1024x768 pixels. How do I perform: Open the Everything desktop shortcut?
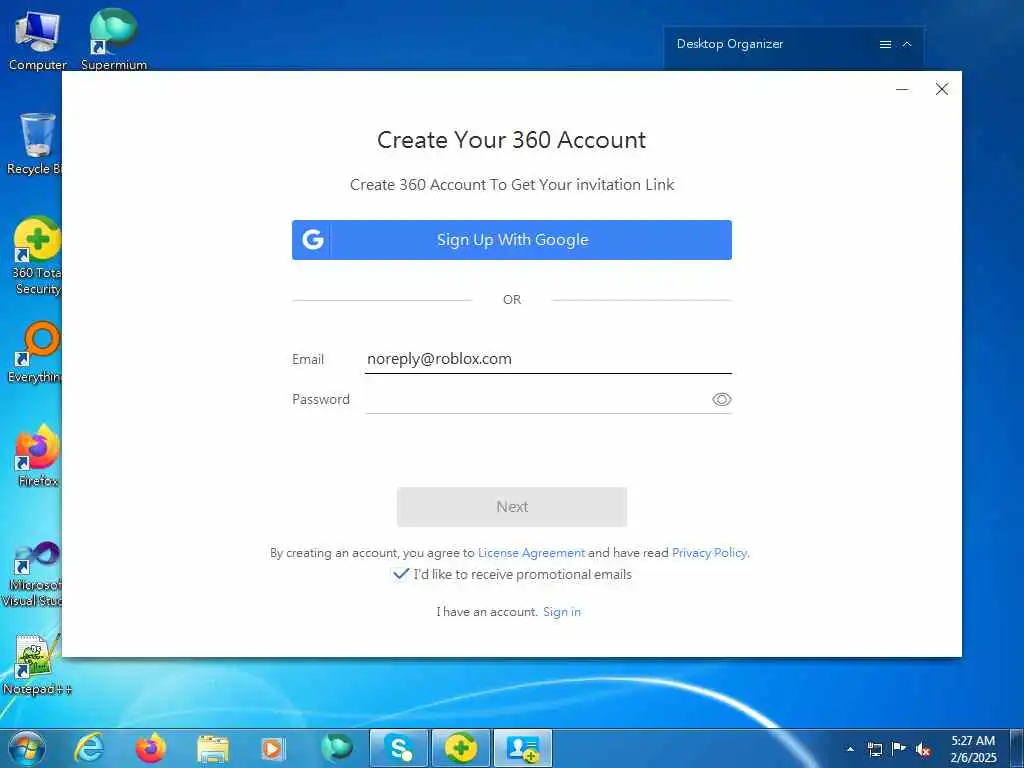click(35, 353)
